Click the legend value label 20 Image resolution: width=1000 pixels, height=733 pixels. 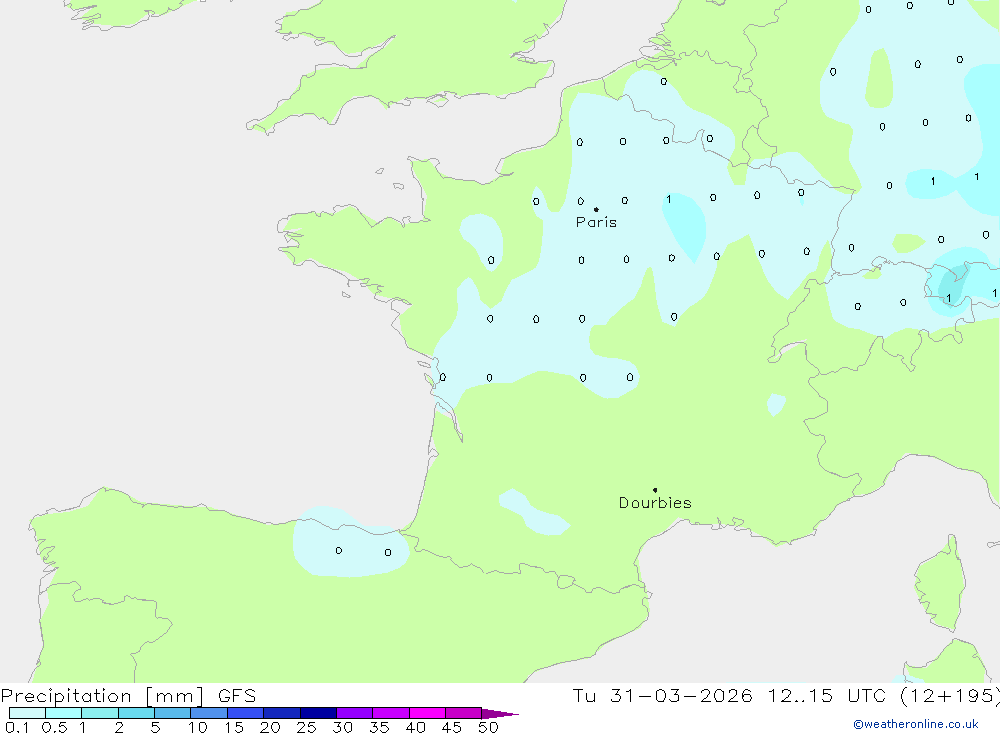pos(270,727)
